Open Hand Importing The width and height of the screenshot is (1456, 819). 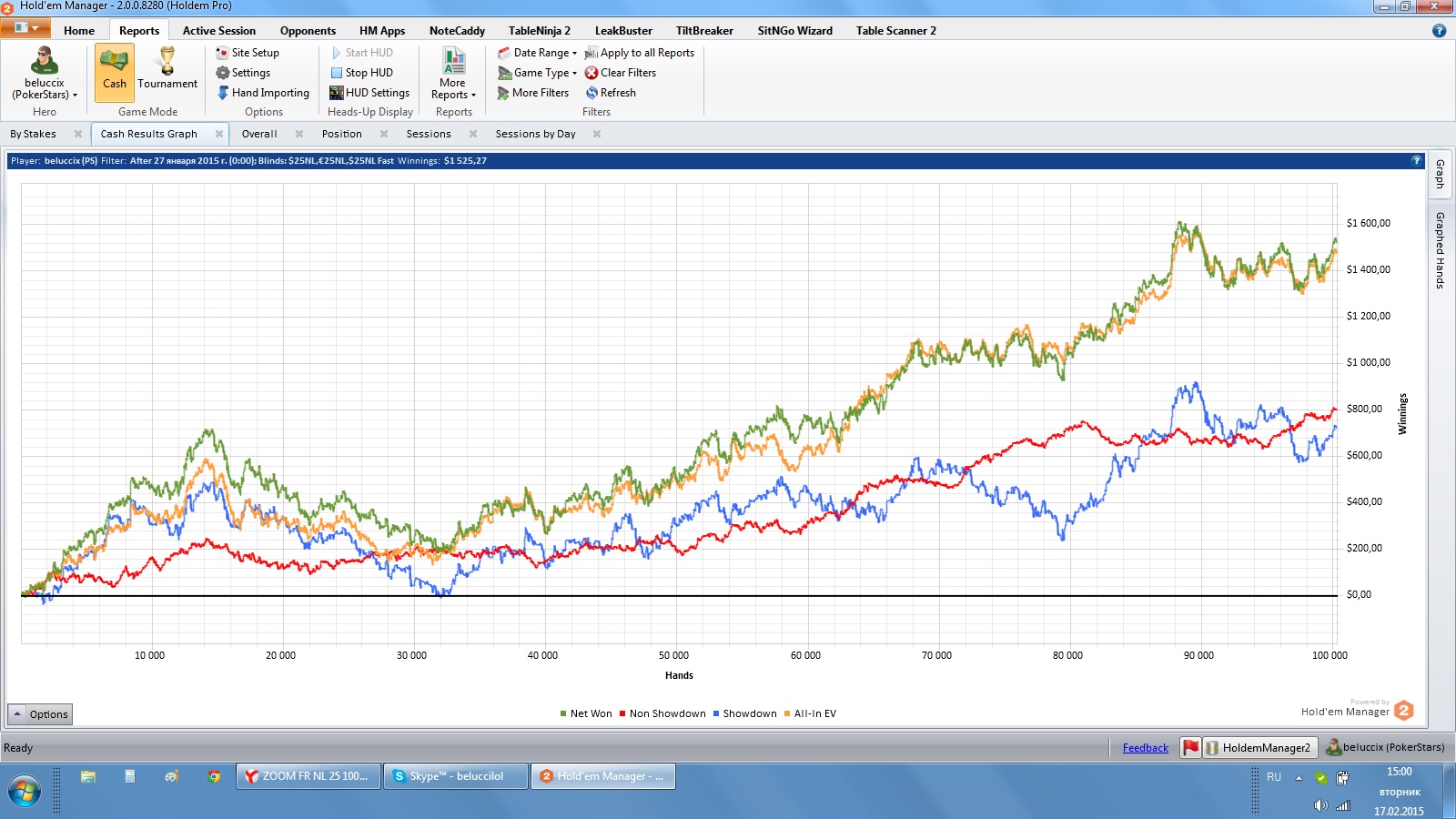[x=263, y=93]
